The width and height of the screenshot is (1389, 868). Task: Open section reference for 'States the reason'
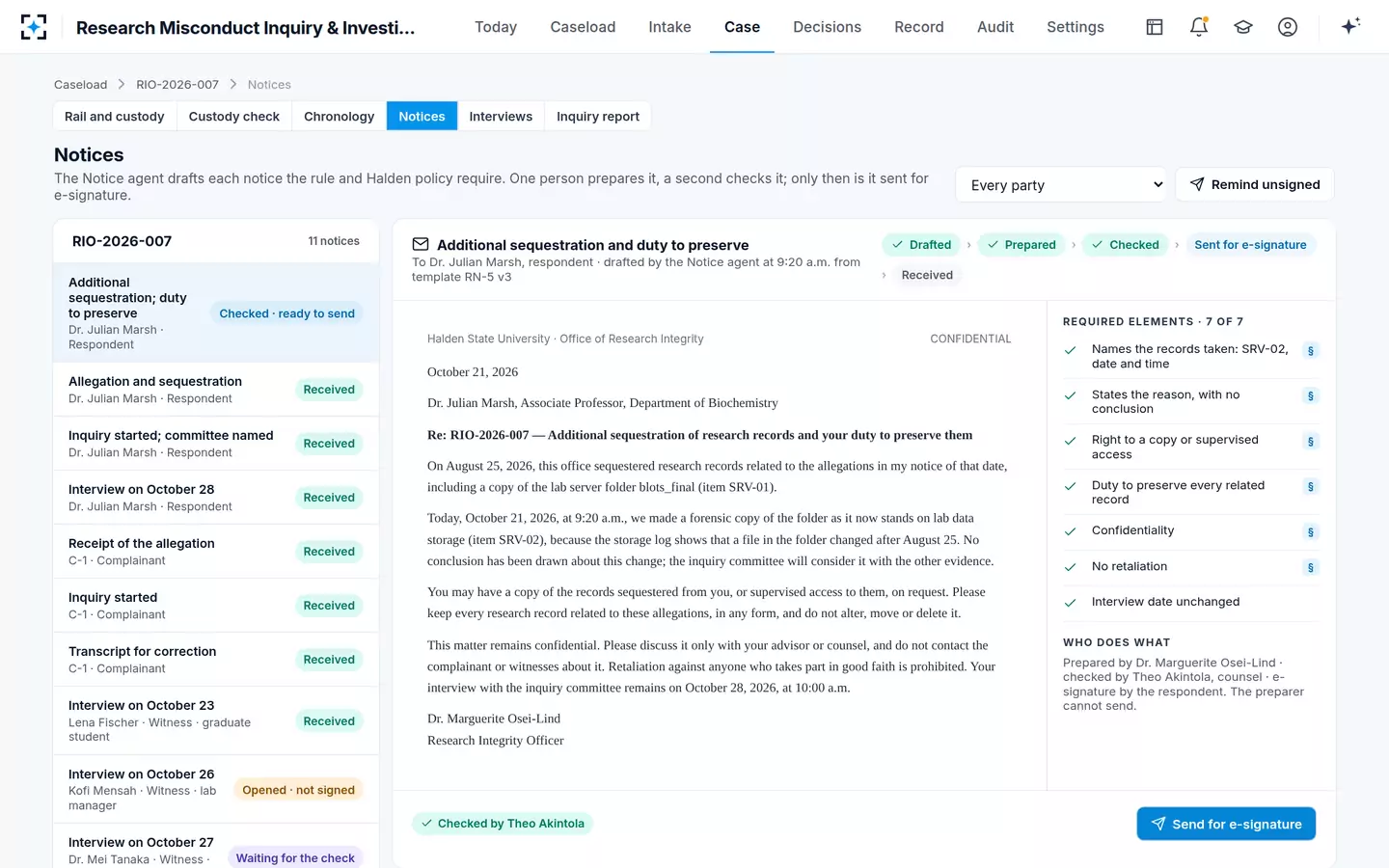pyautogui.click(x=1310, y=396)
